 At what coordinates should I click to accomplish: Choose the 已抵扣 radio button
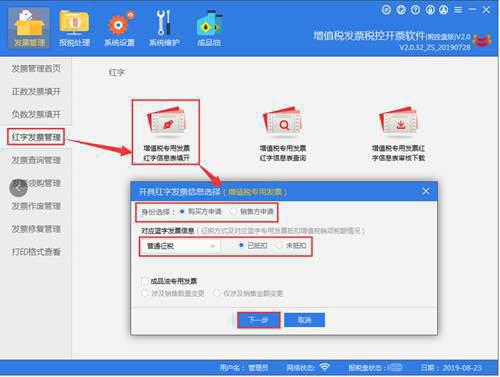[x=253, y=246]
